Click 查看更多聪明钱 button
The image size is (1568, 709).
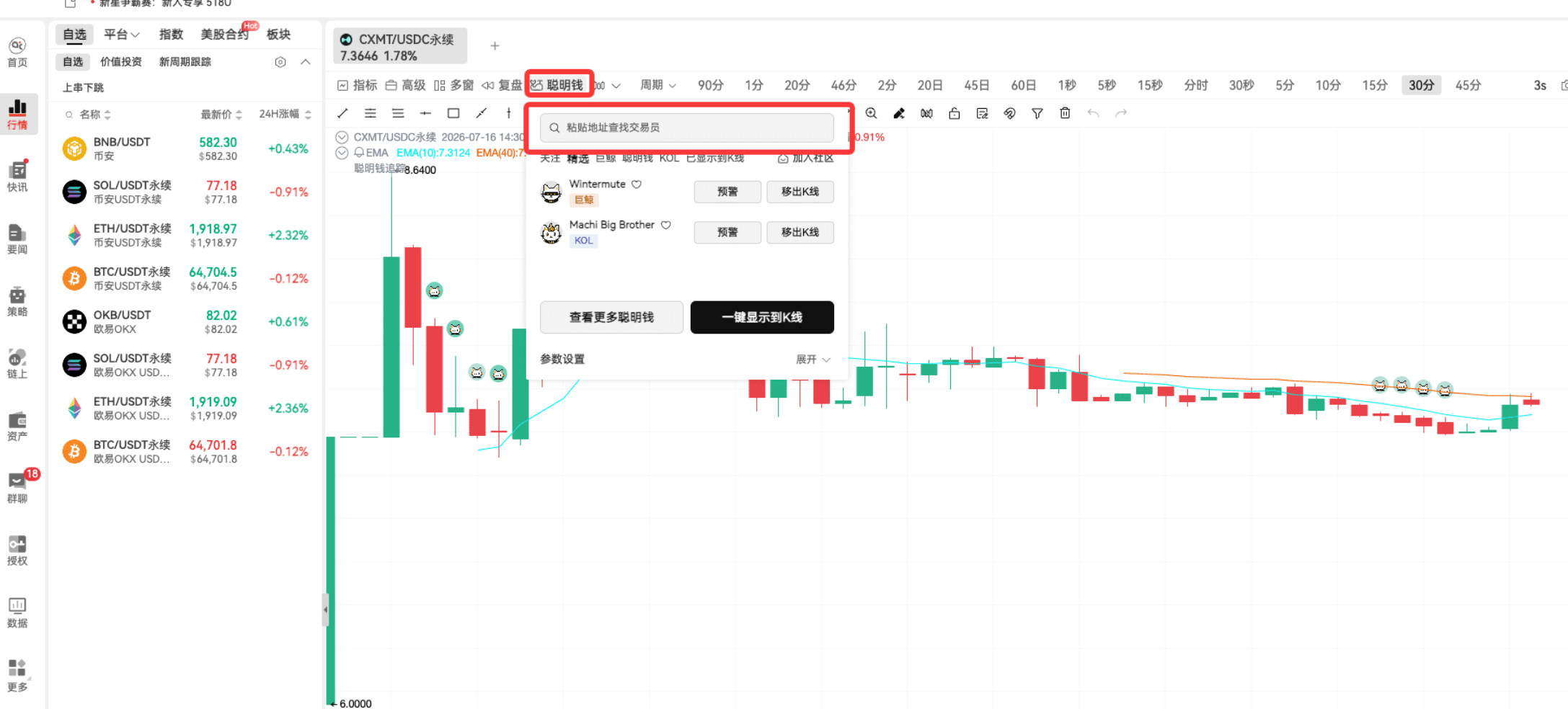point(611,317)
